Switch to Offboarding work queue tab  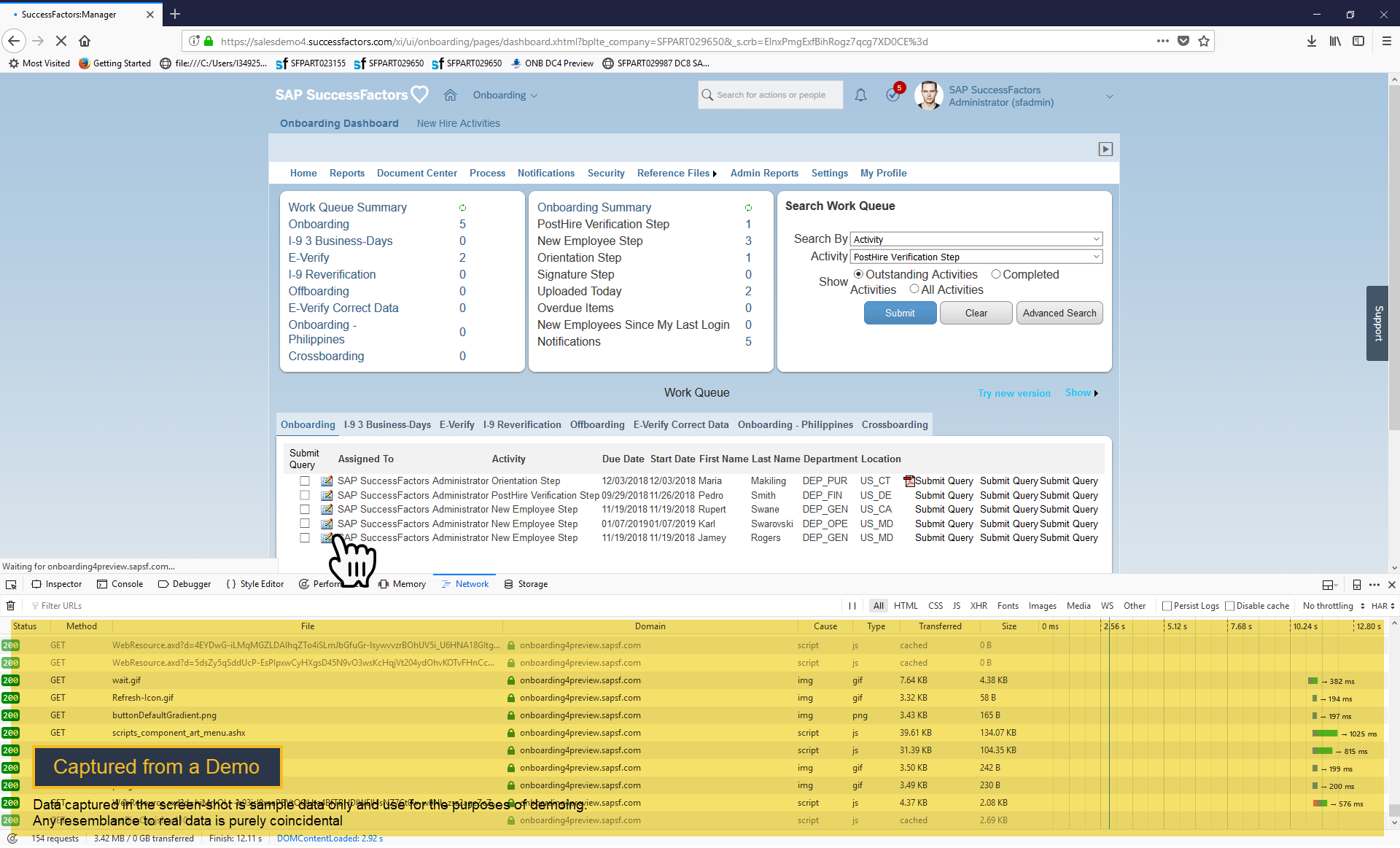(x=597, y=425)
